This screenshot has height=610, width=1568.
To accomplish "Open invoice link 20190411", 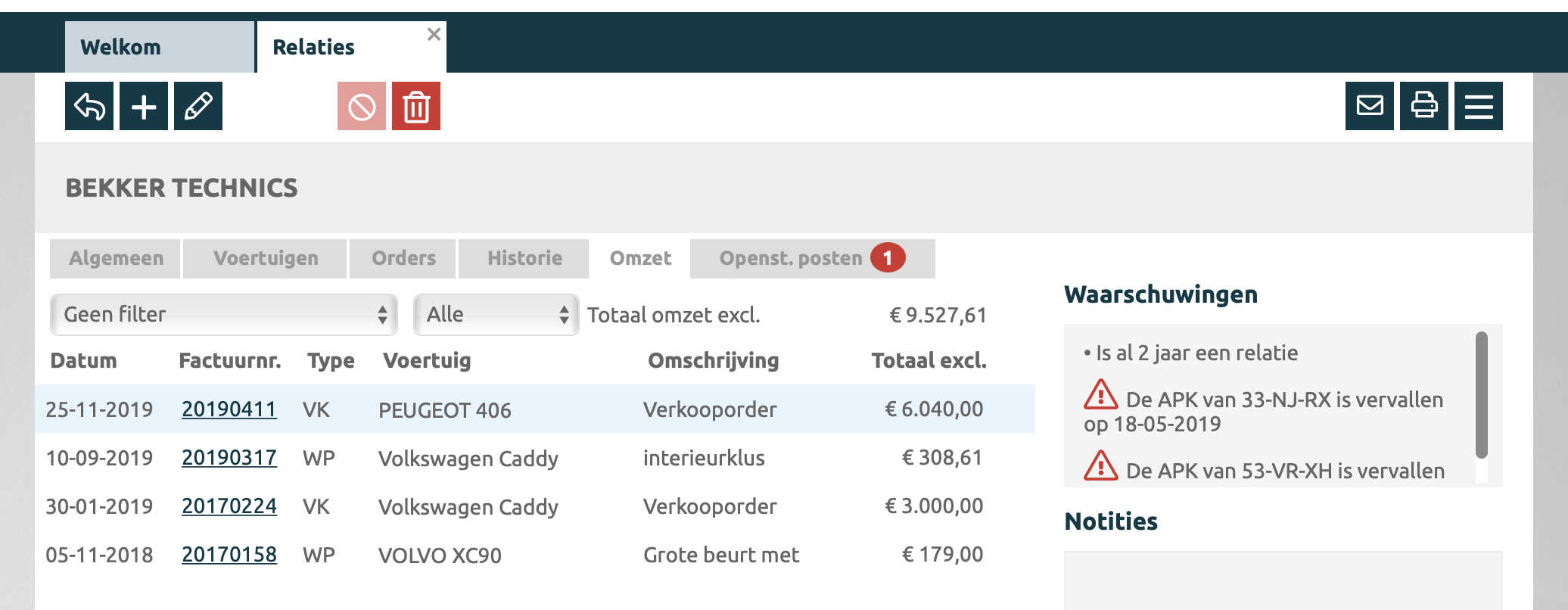I will [x=229, y=409].
